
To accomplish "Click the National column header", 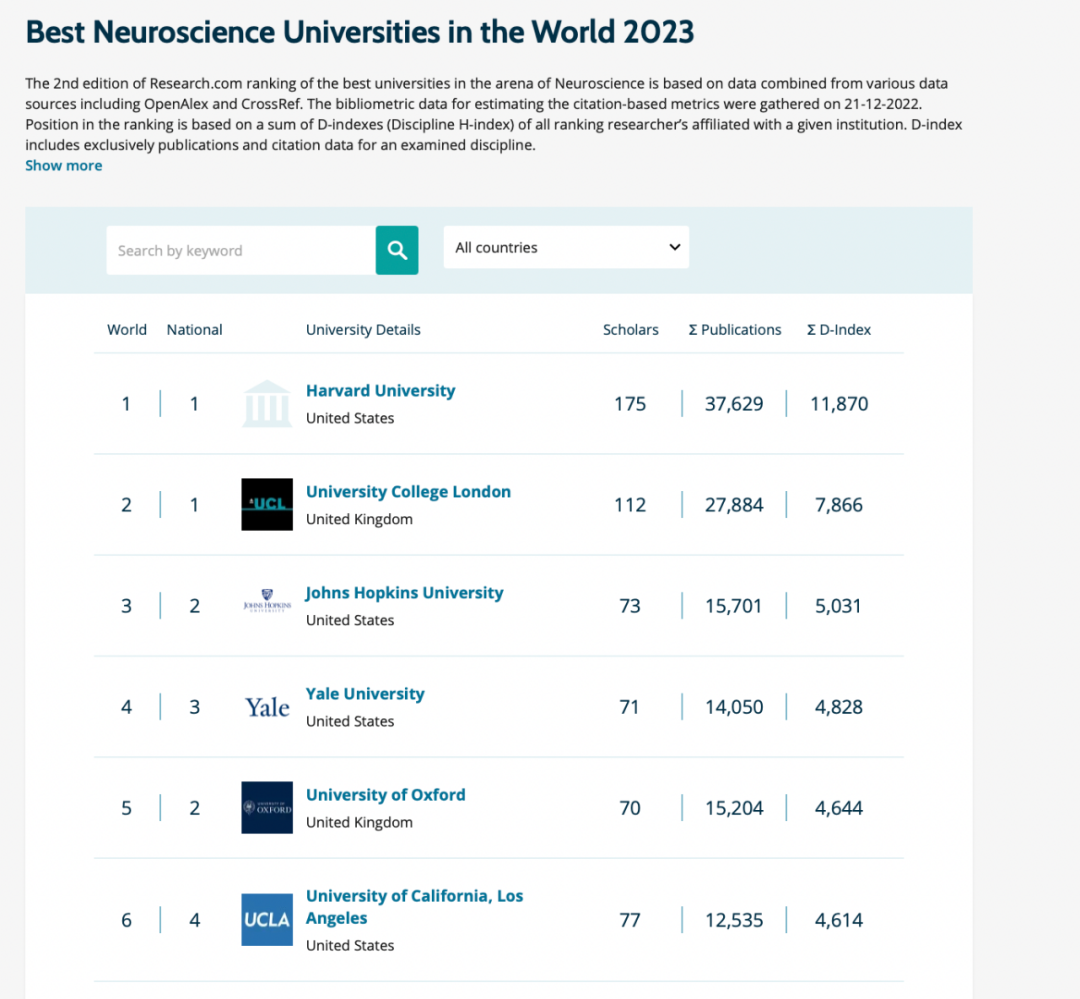I will point(194,329).
